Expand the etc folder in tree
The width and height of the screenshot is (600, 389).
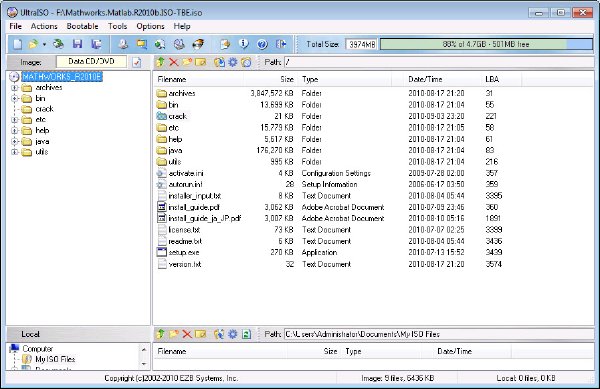pyautogui.click(x=15, y=120)
